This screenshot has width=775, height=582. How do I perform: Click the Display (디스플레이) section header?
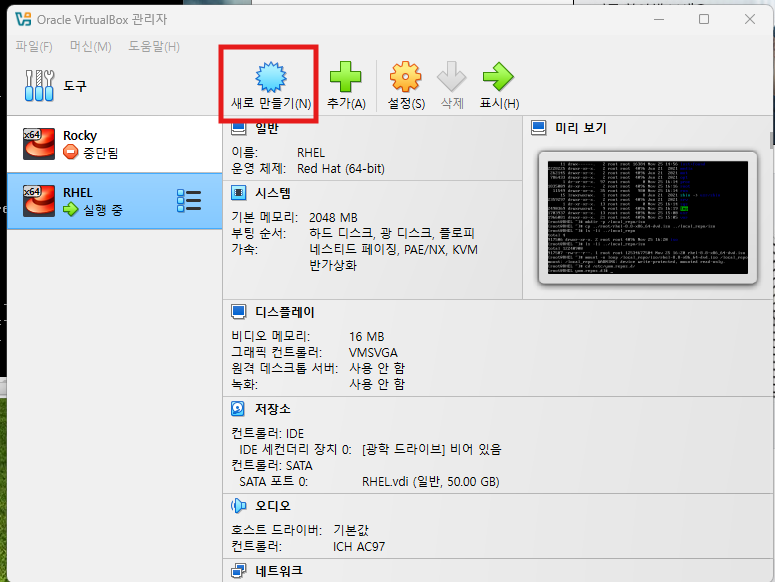285,312
